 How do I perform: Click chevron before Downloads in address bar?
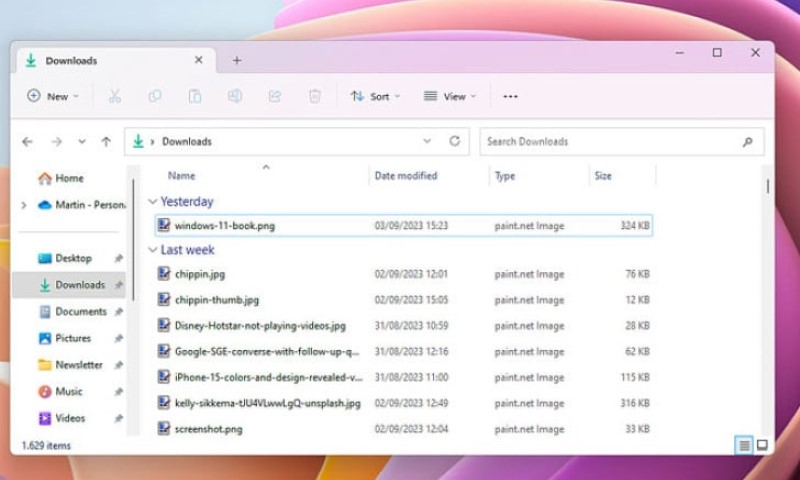(x=152, y=142)
